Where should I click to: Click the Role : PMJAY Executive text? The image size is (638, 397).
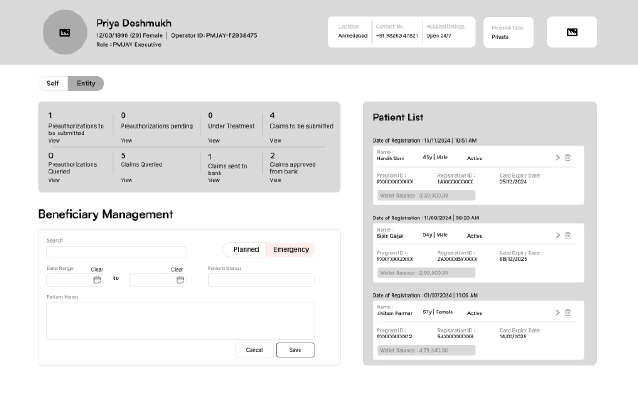pos(129,44)
